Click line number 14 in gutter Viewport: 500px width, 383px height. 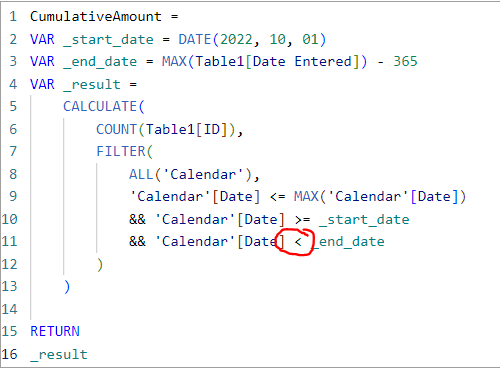9,309
